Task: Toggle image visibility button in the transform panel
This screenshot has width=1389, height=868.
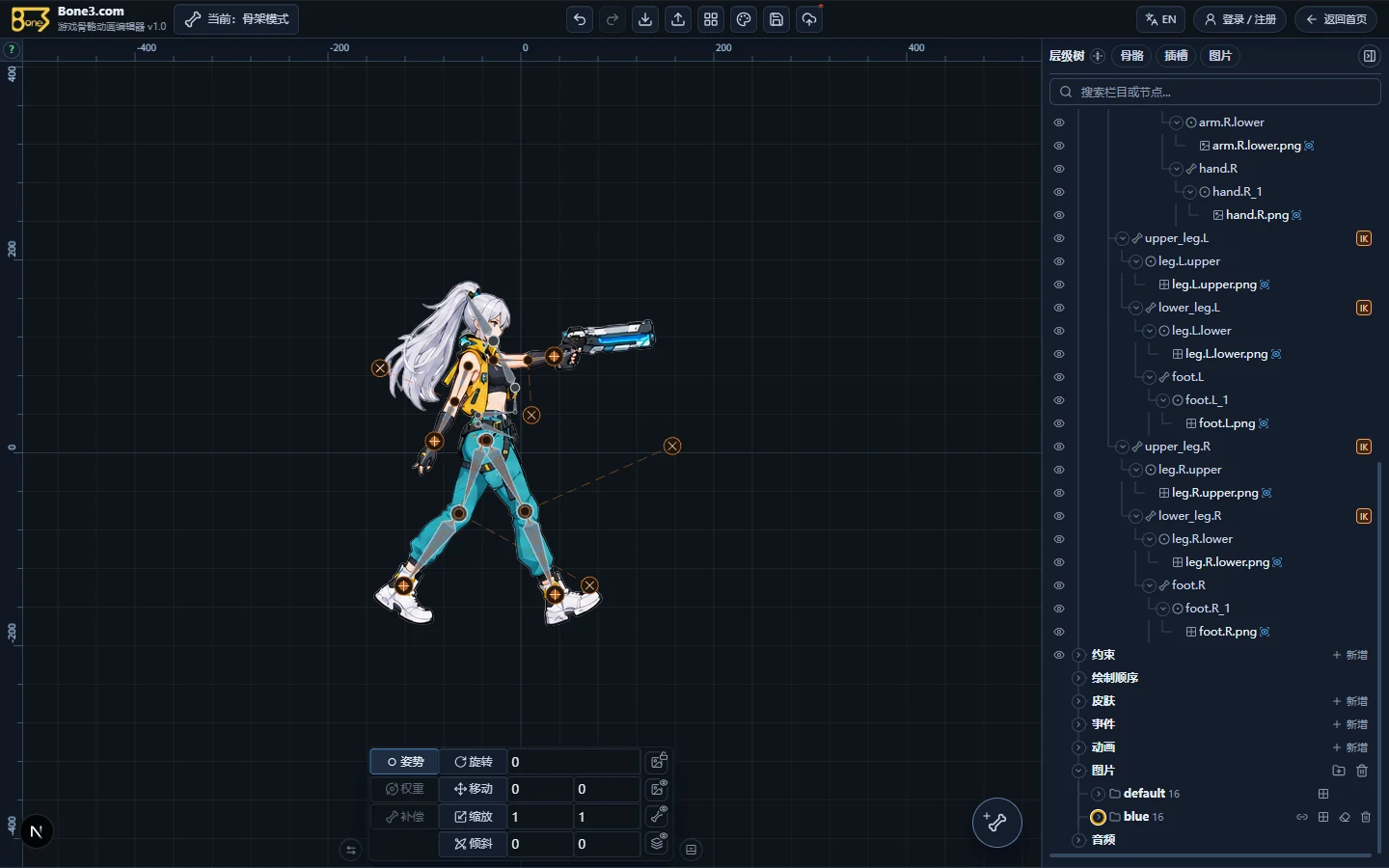Action: [658, 789]
